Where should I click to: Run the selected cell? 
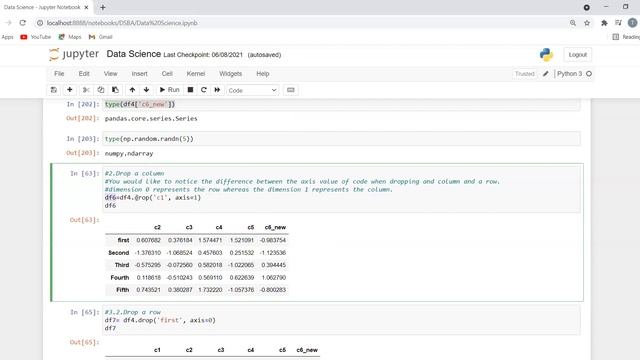169,90
